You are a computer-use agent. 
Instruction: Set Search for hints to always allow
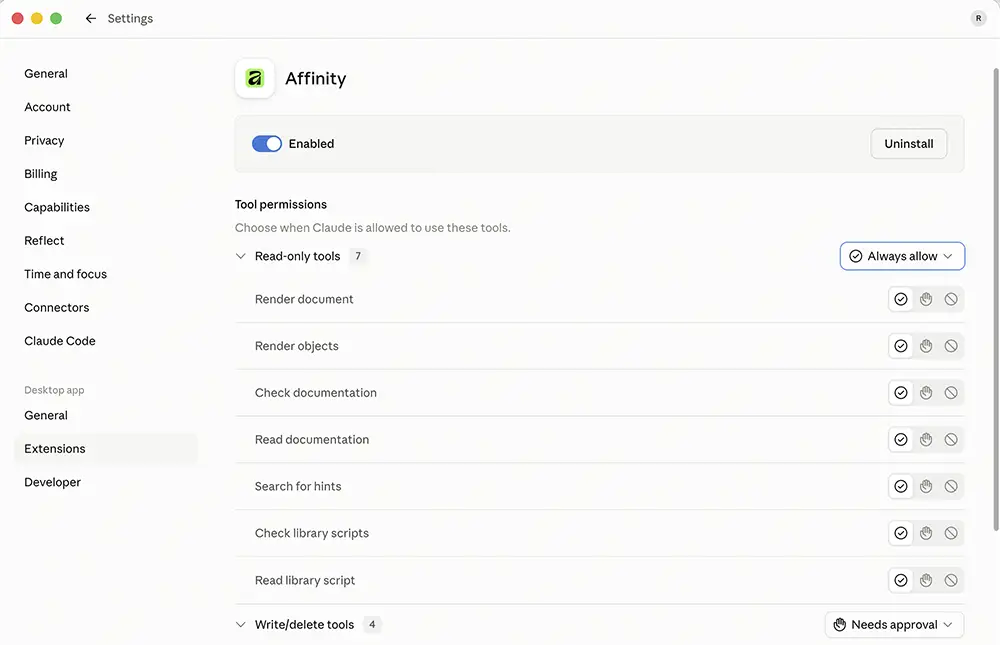coord(901,486)
